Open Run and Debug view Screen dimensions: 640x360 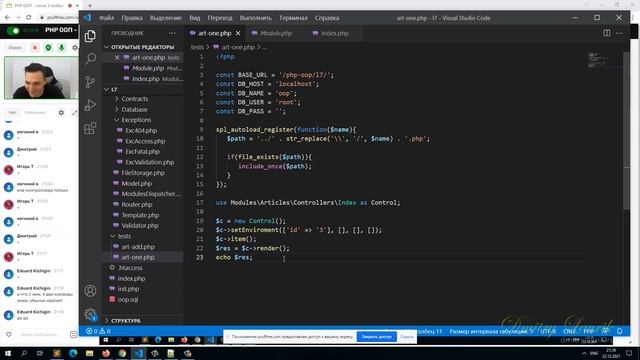point(90,105)
